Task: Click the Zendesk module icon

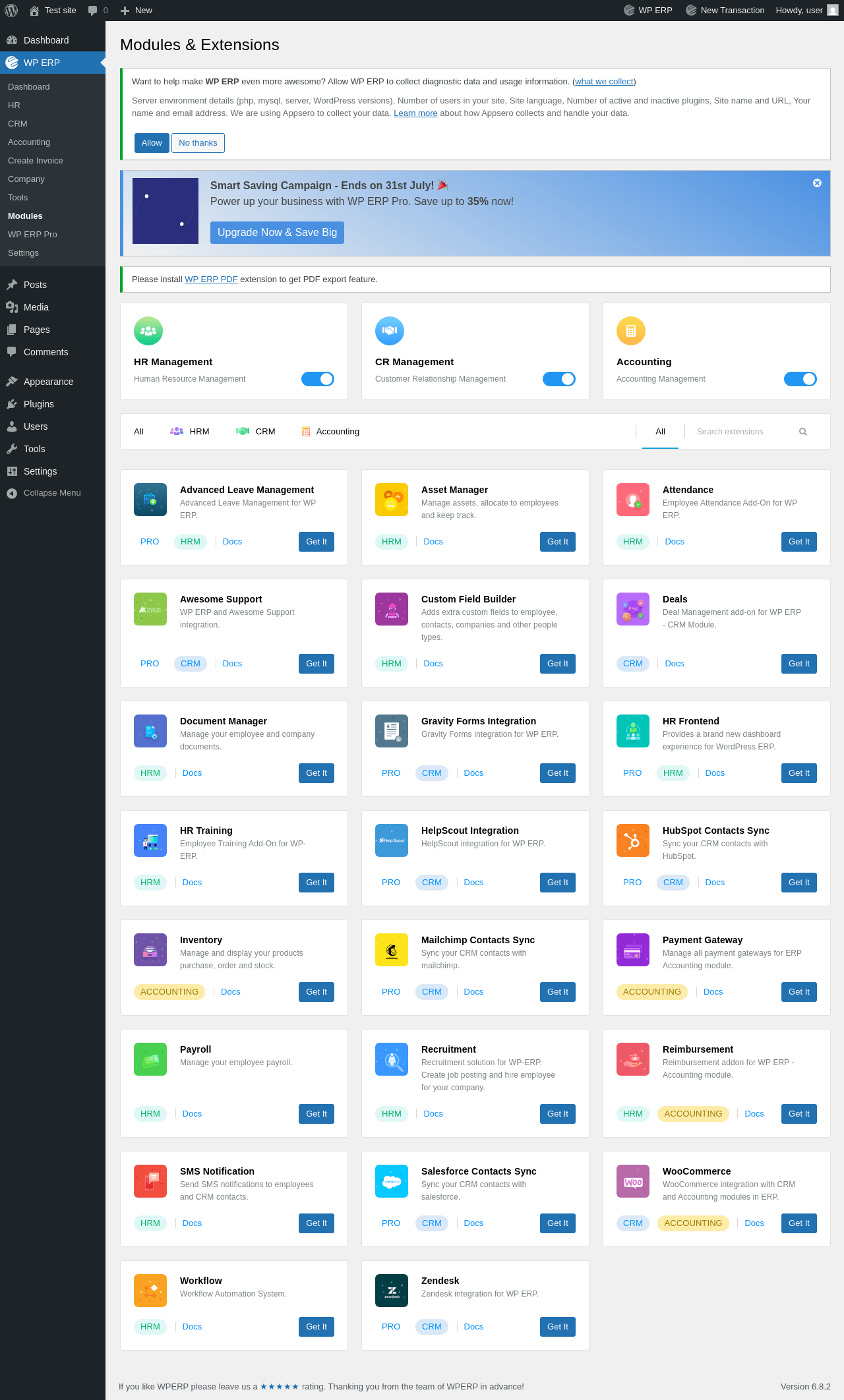Action: pos(392,1291)
